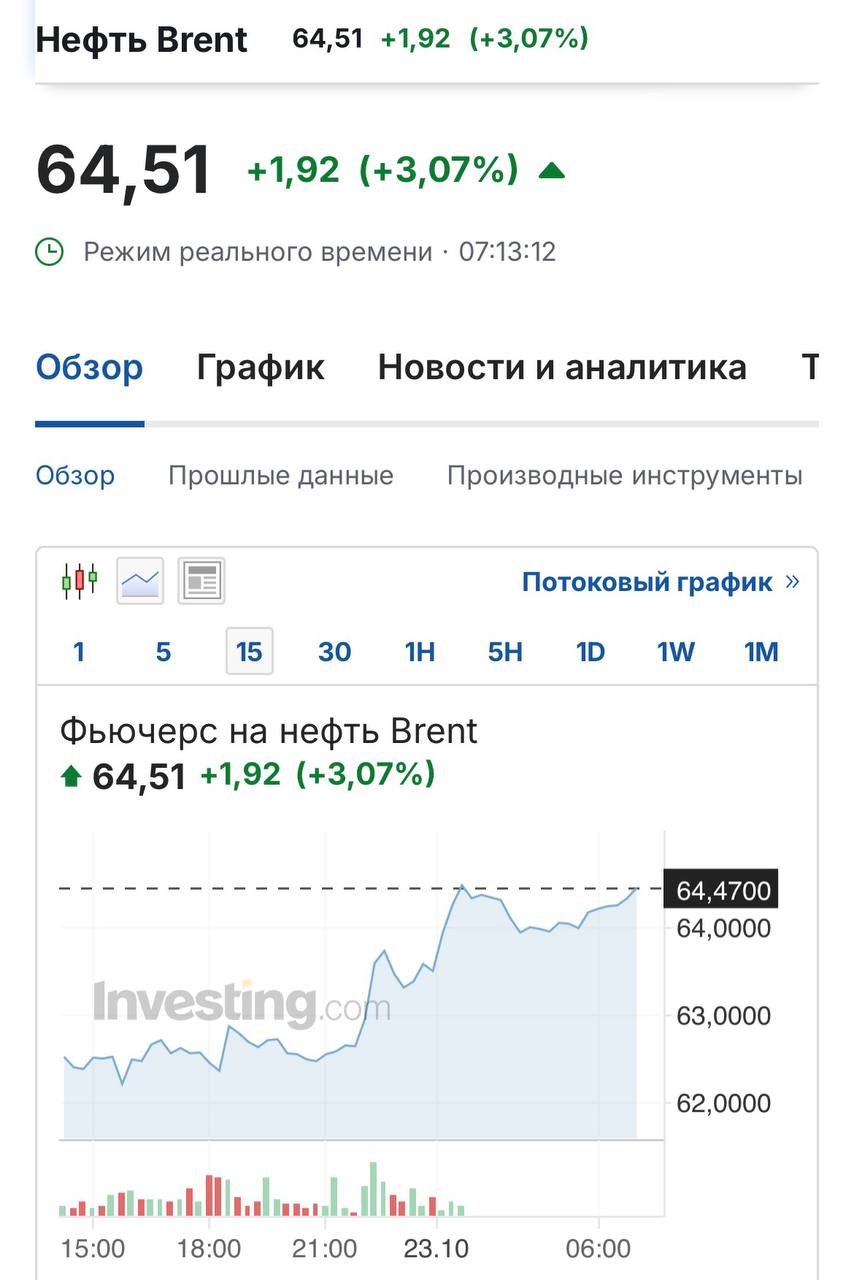Select the 5-minute chart interval
The height and width of the screenshot is (1280, 854).
coord(164,653)
